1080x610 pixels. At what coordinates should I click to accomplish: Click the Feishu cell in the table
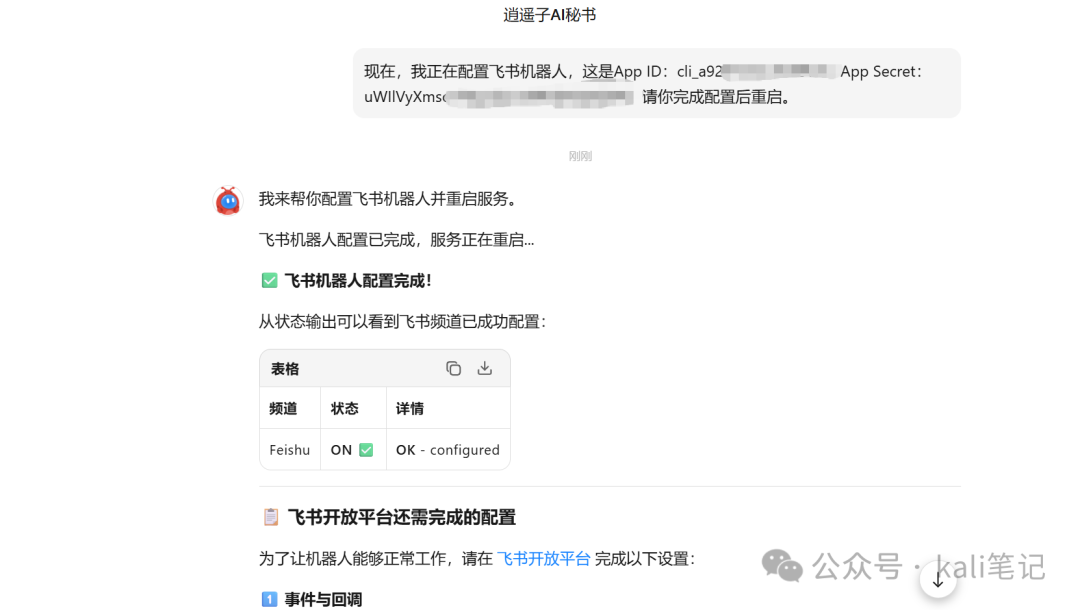click(290, 450)
